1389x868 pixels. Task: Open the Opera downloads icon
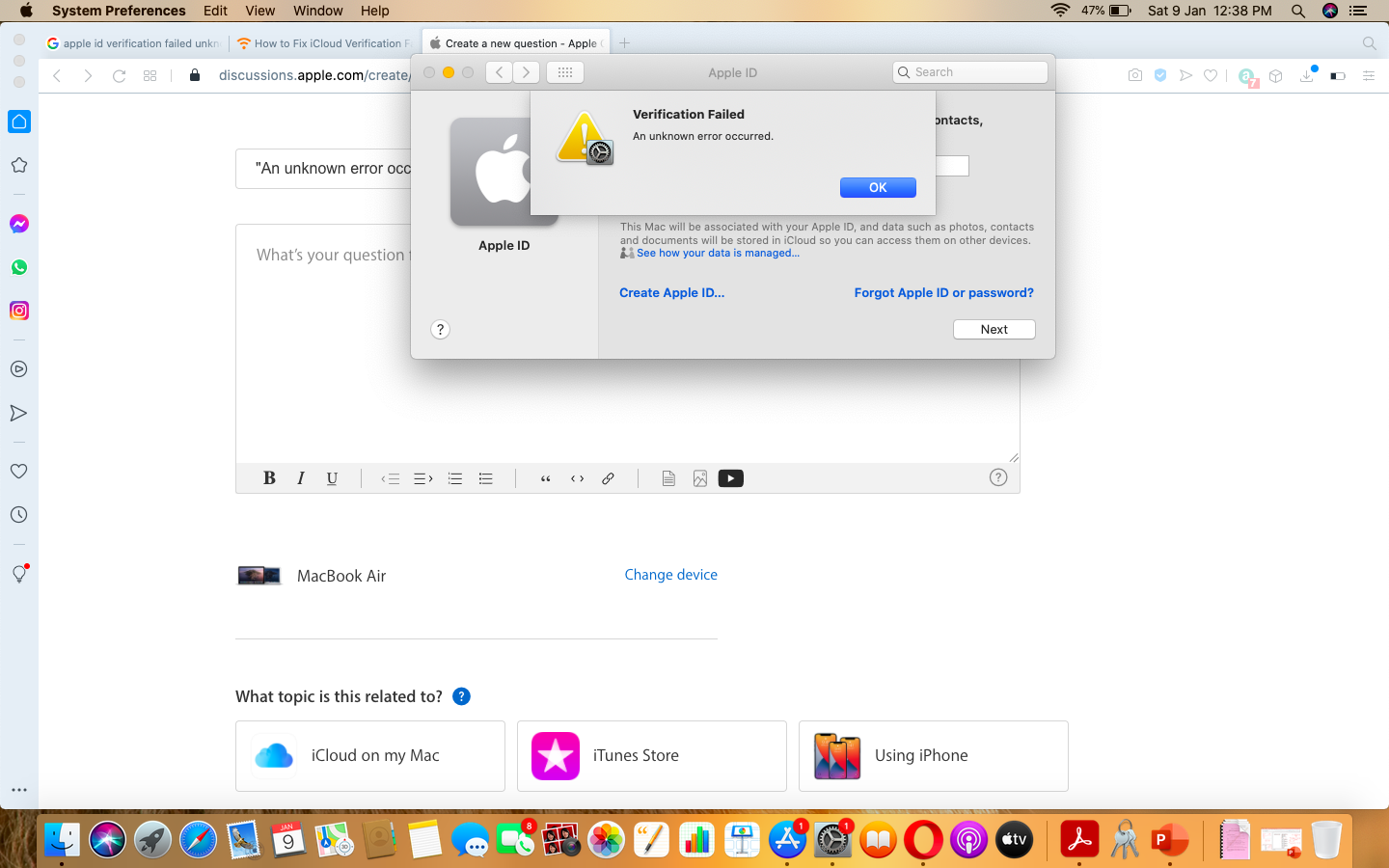(1307, 75)
